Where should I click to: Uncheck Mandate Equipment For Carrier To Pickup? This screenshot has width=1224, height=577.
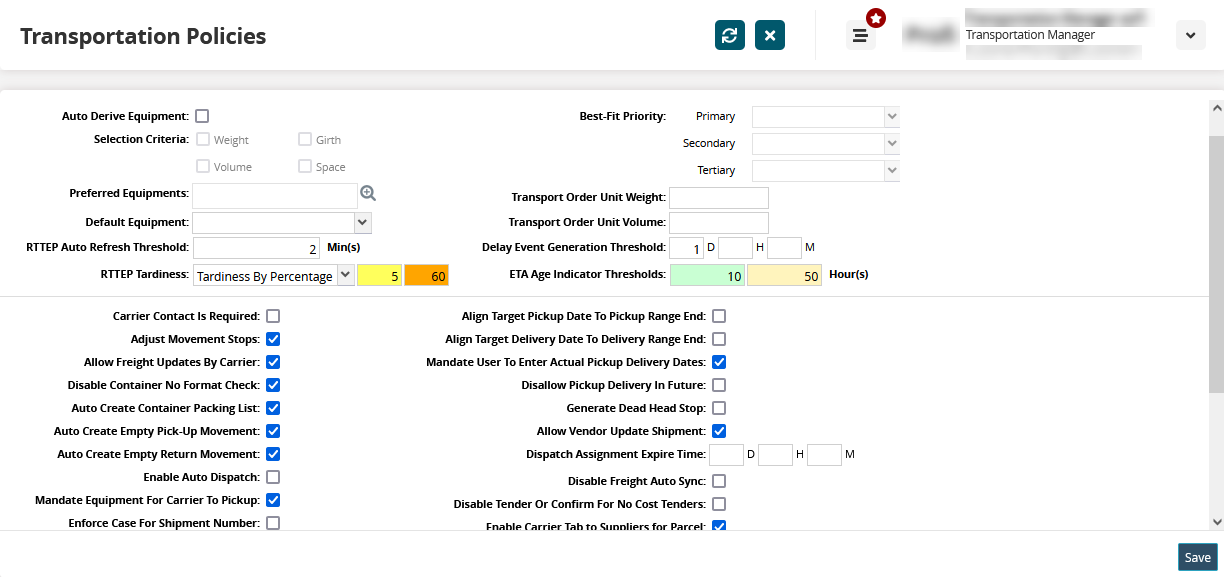coord(273,500)
